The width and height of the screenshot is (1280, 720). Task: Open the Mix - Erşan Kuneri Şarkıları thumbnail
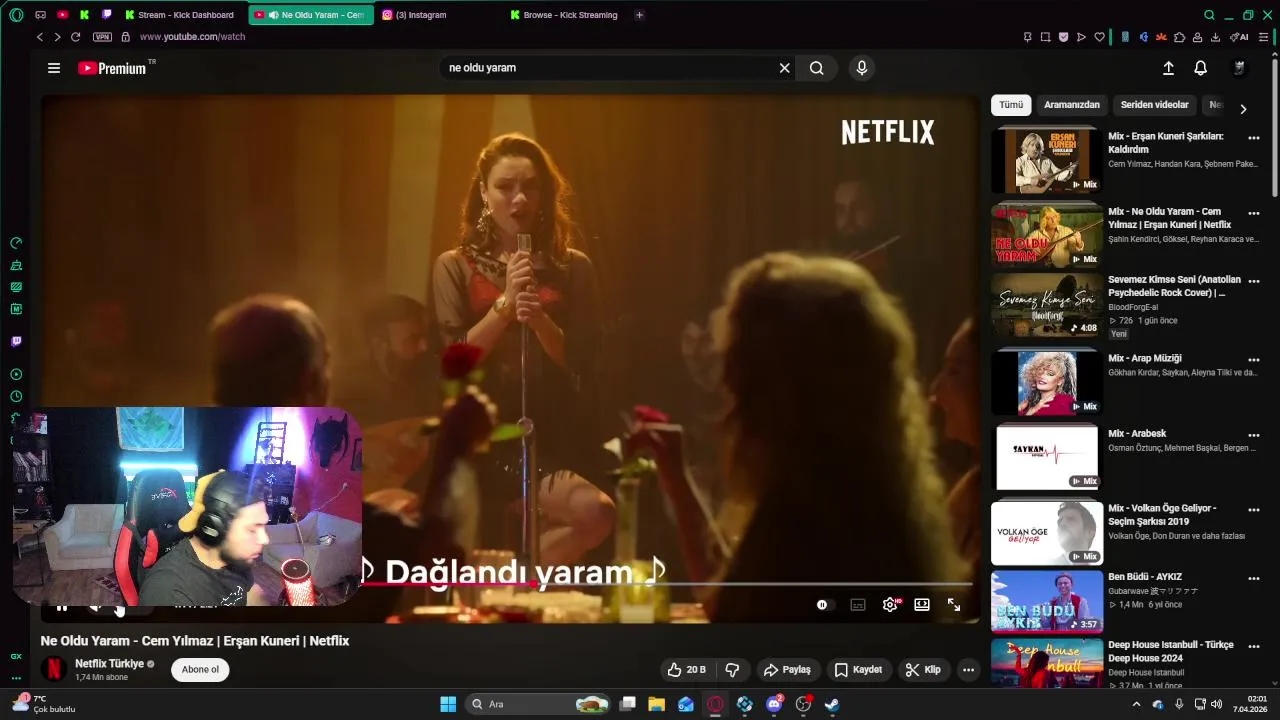pyautogui.click(x=1047, y=162)
